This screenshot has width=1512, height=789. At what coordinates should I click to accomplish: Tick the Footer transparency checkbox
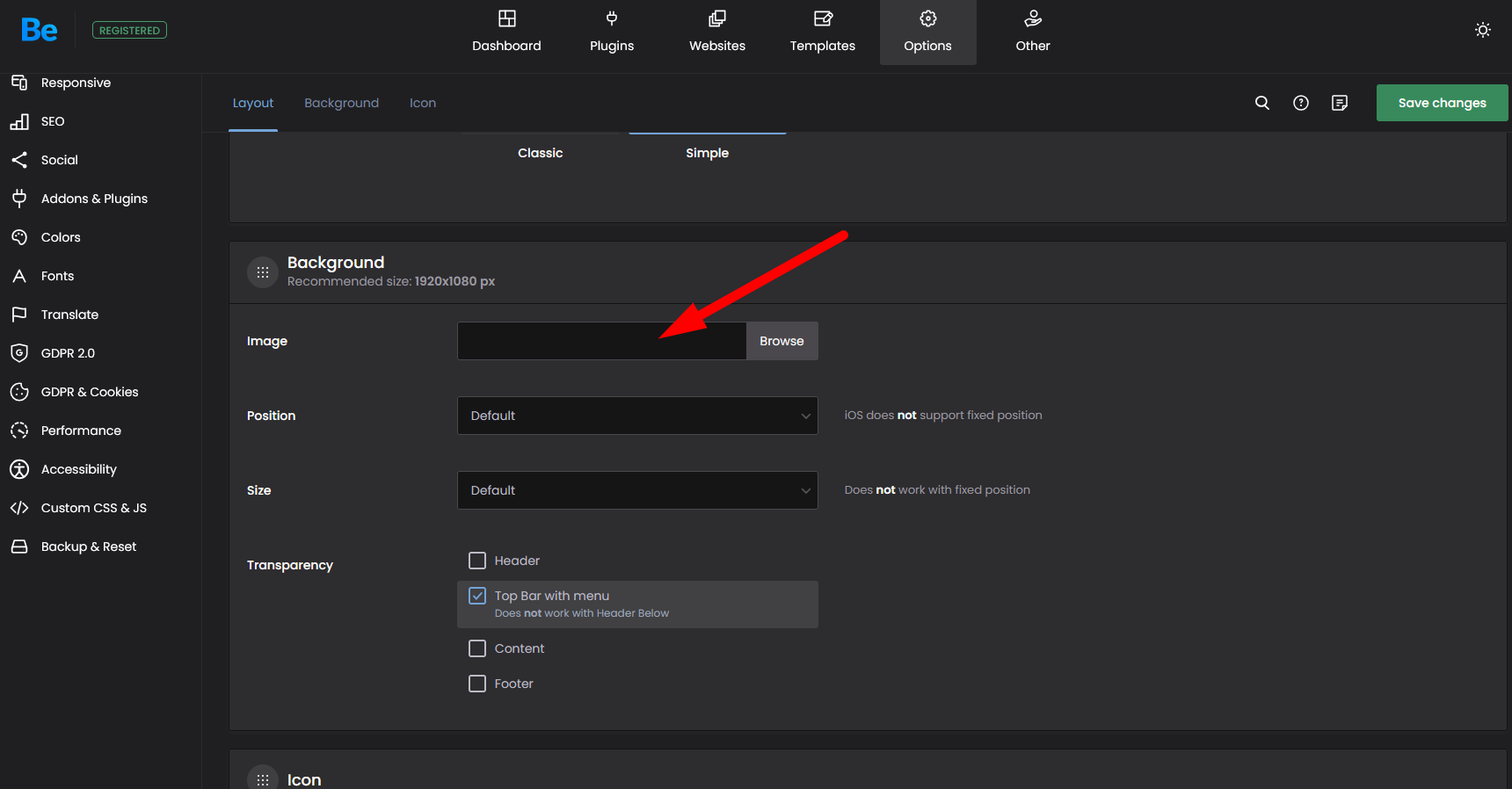click(x=477, y=684)
